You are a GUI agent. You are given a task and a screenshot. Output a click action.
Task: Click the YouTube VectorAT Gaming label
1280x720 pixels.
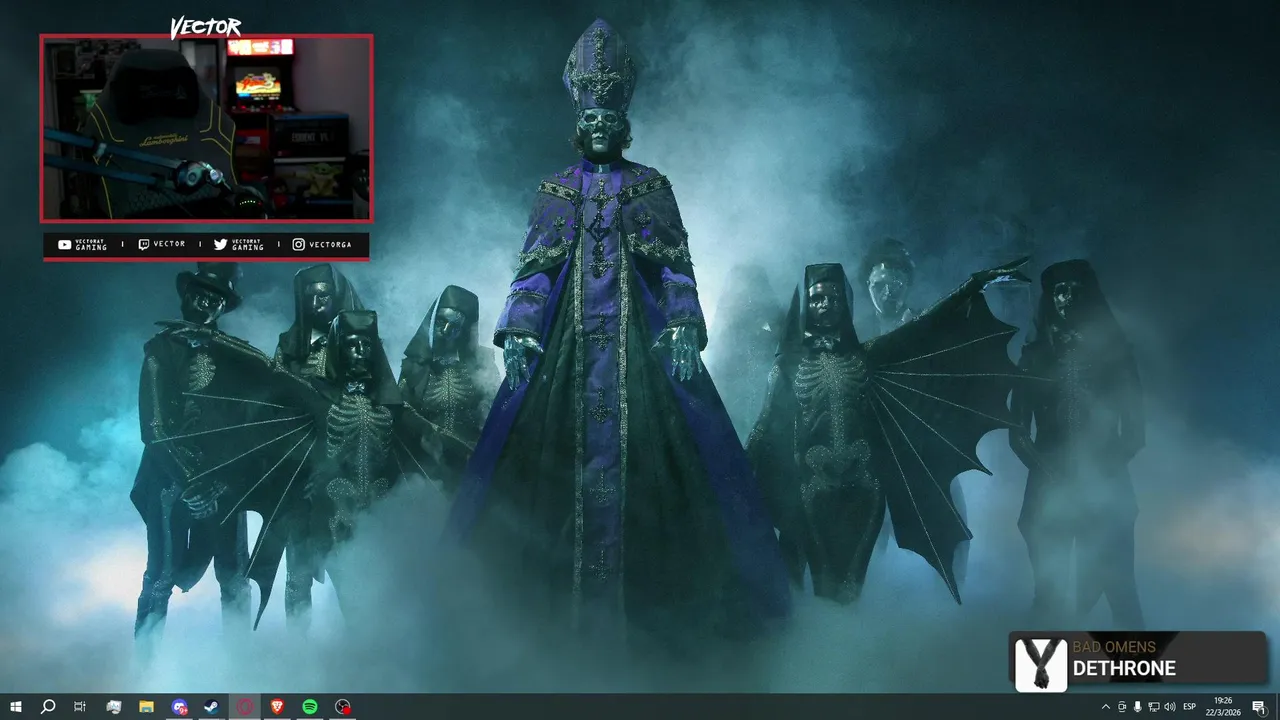82,244
